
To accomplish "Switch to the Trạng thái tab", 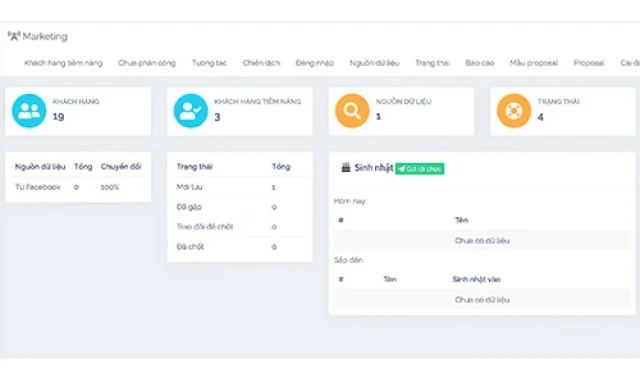I will (x=432, y=63).
